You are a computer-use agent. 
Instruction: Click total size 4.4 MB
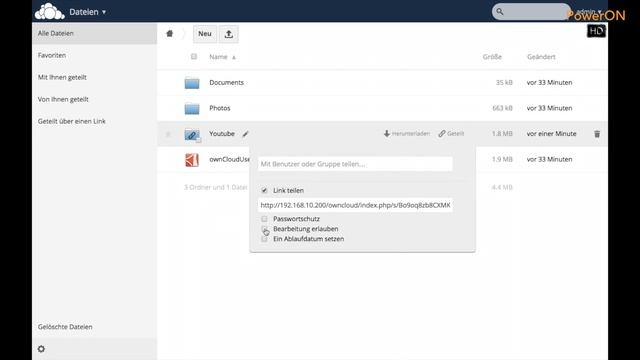click(x=502, y=187)
